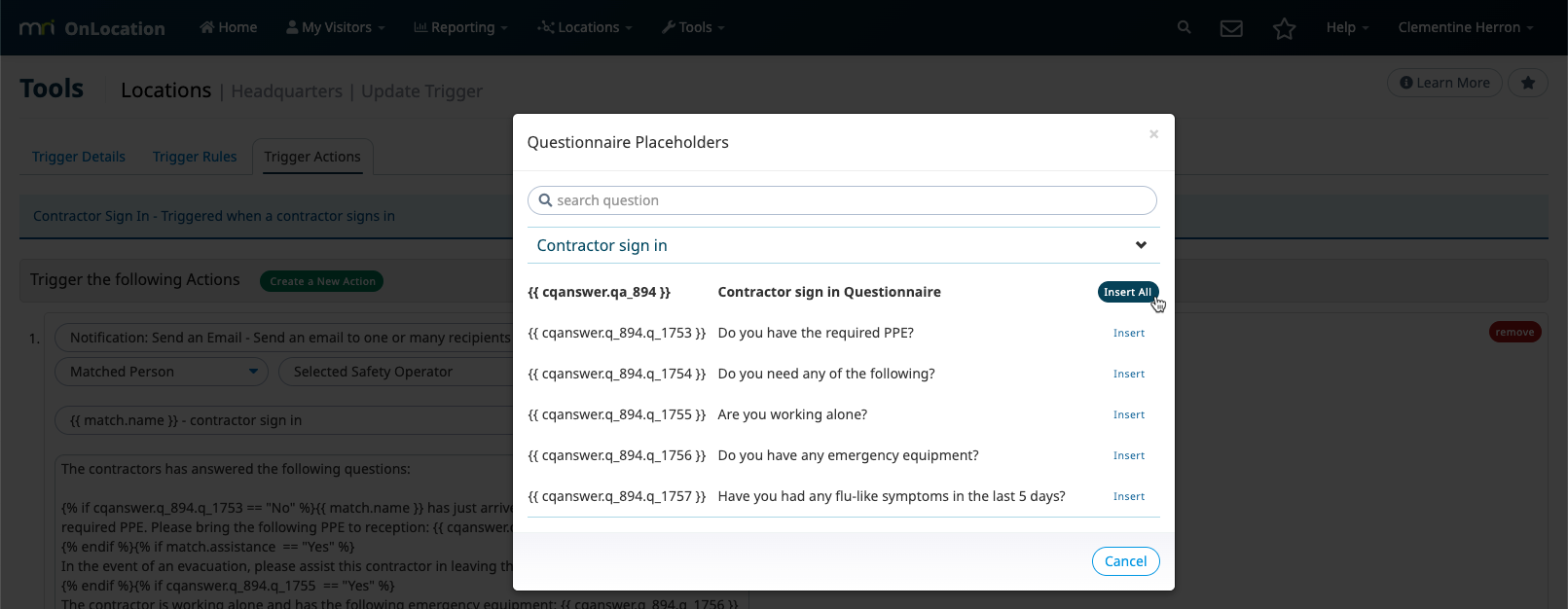
Task: Open the My Visitors dropdown menu
Action: point(336,27)
